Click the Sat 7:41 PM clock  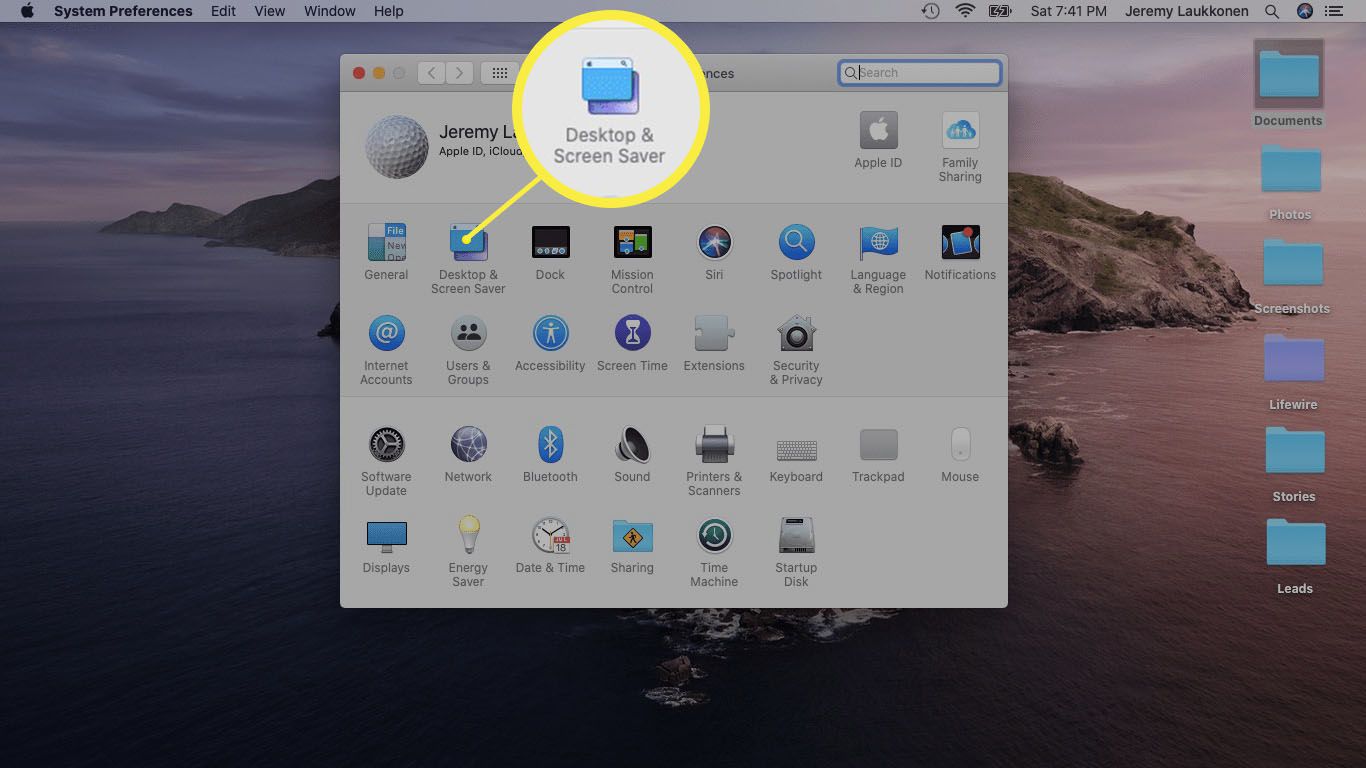(1068, 11)
